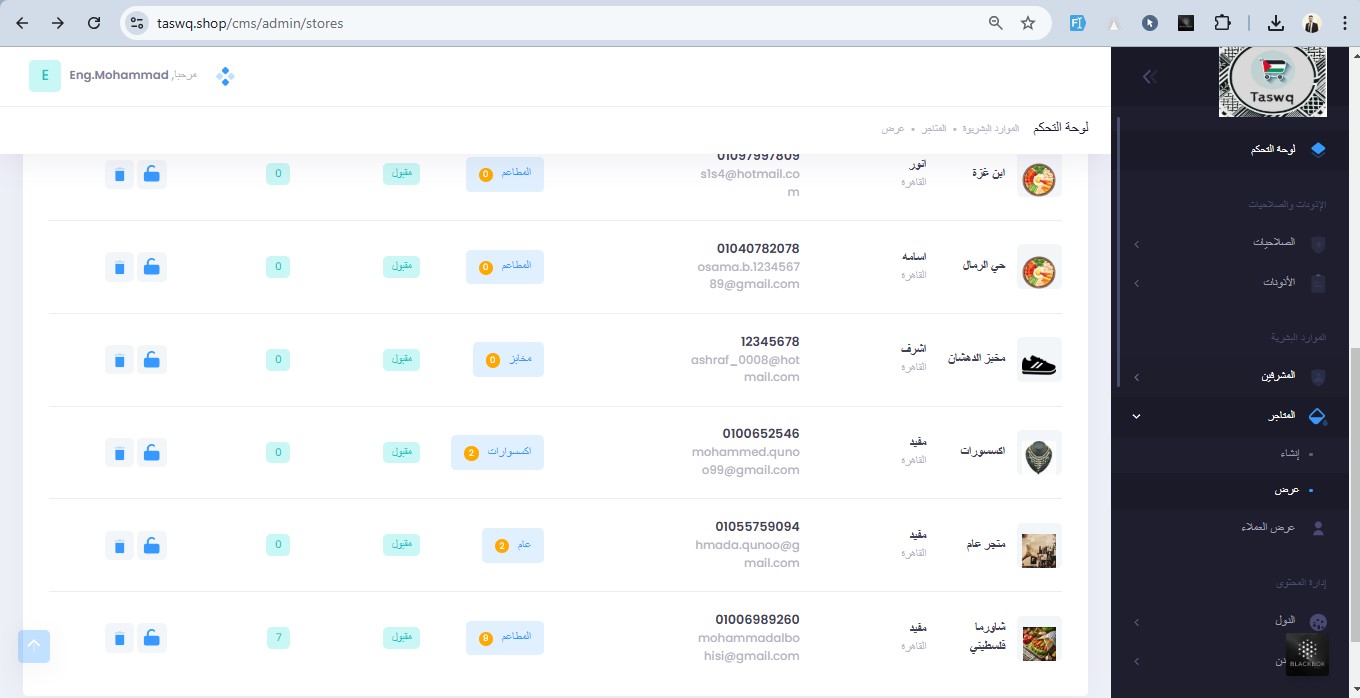The height and width of the screenshot is (698, 1360).
Task: Open عرض العملاء in the sidebar
Action: [x=1268, y=527]
